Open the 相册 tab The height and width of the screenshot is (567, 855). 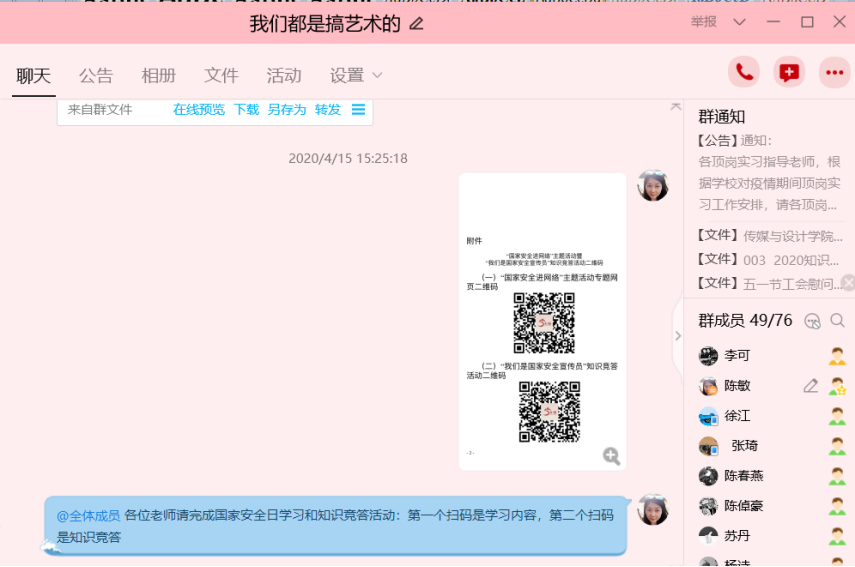coord(158,75)
